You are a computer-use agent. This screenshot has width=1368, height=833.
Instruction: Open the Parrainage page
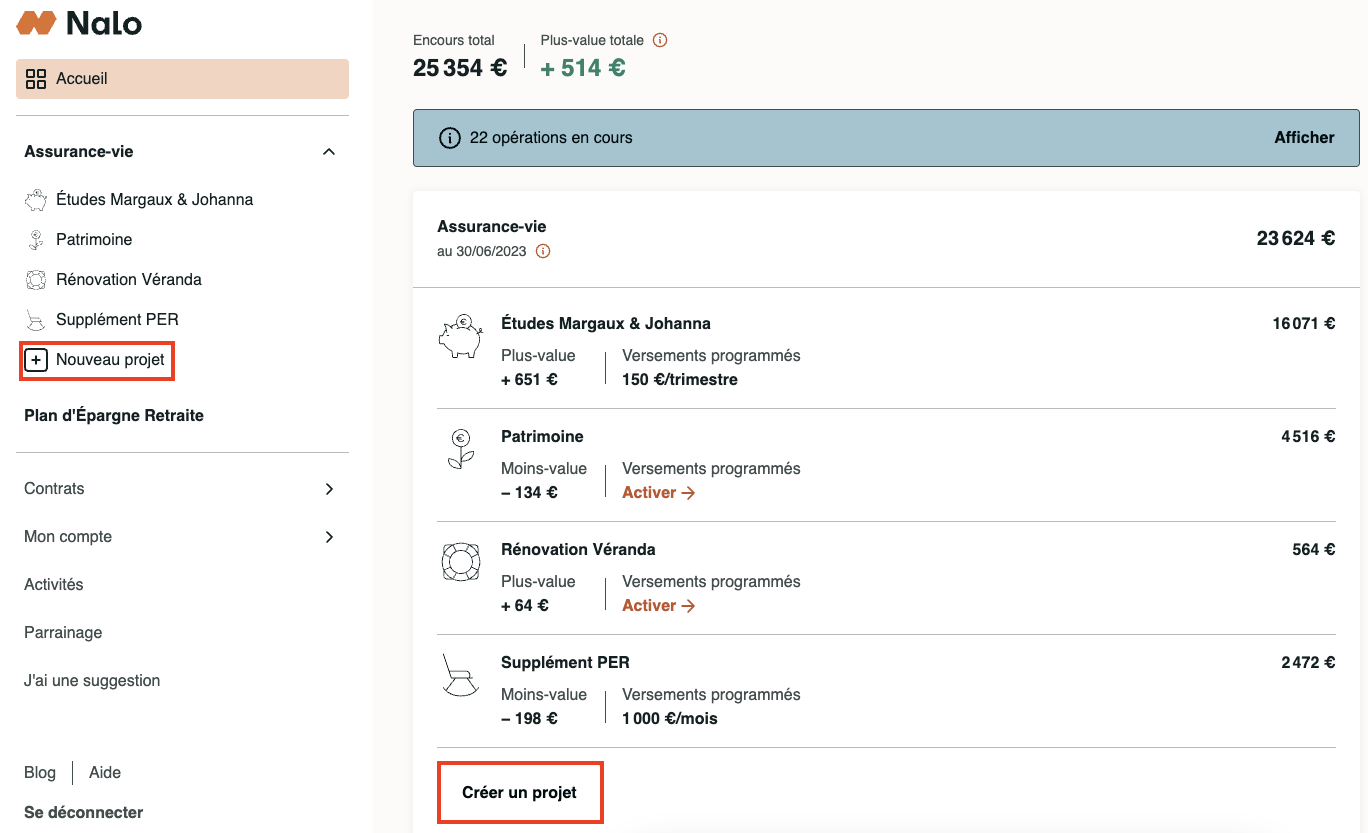click(x=63, y=633)
